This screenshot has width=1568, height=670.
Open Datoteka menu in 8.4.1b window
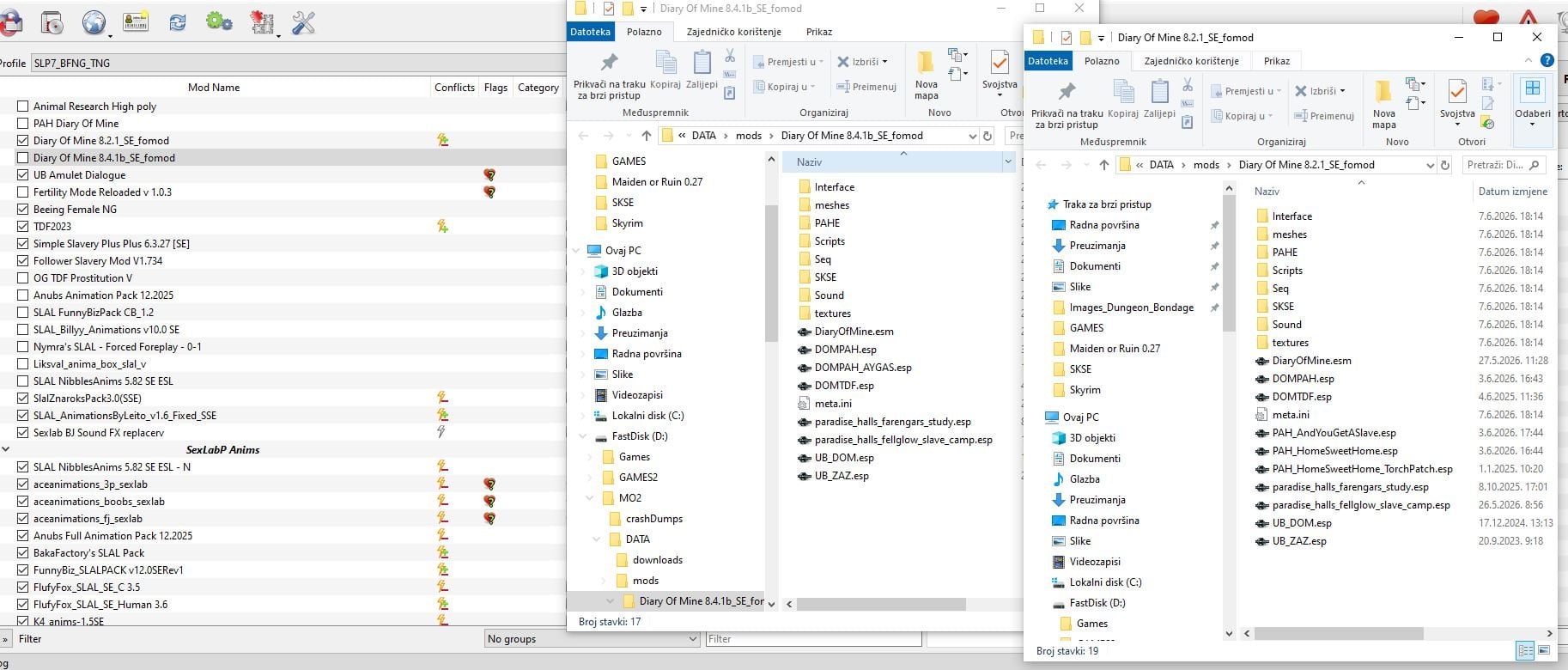tap(590, 32)
